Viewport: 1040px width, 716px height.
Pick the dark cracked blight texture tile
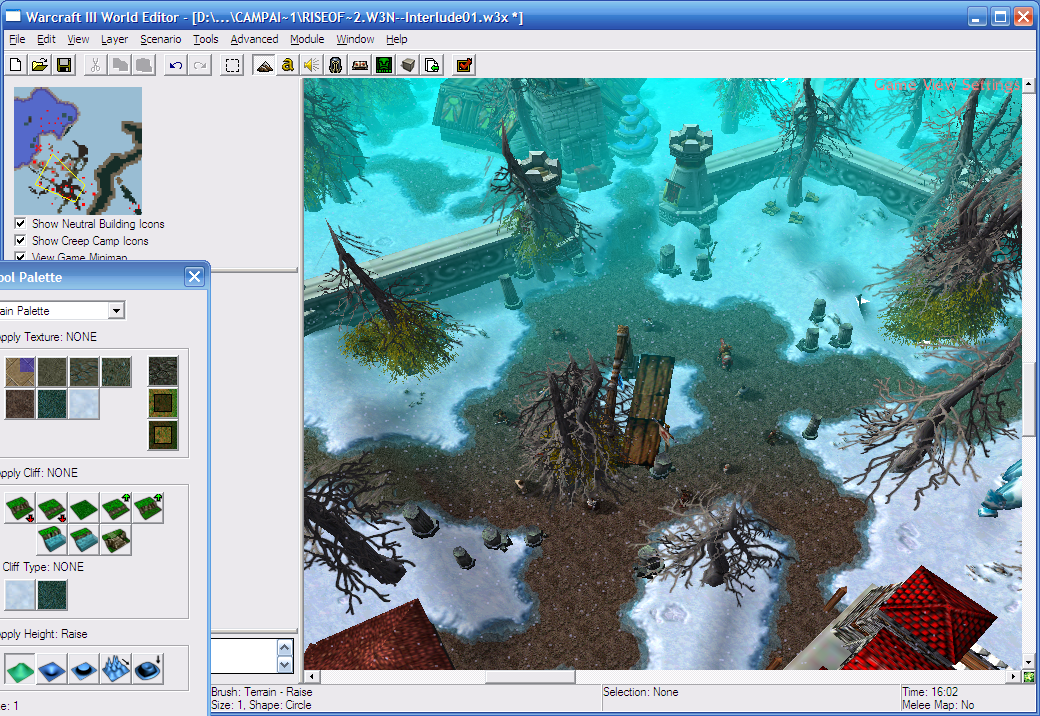click(162, 371)
